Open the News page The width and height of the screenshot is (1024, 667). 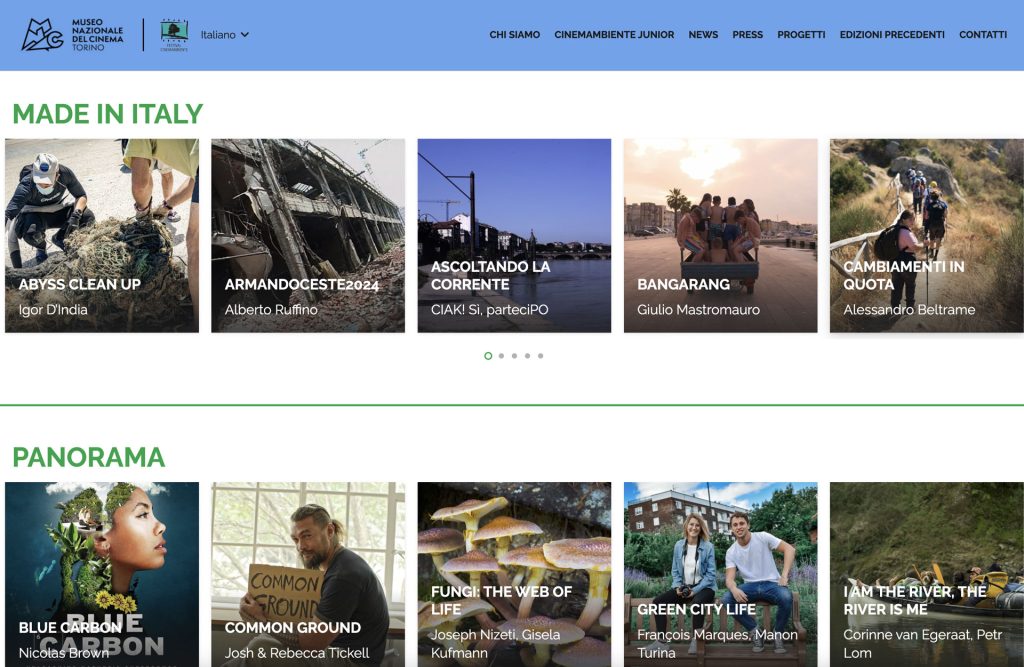tap(703, 35)
